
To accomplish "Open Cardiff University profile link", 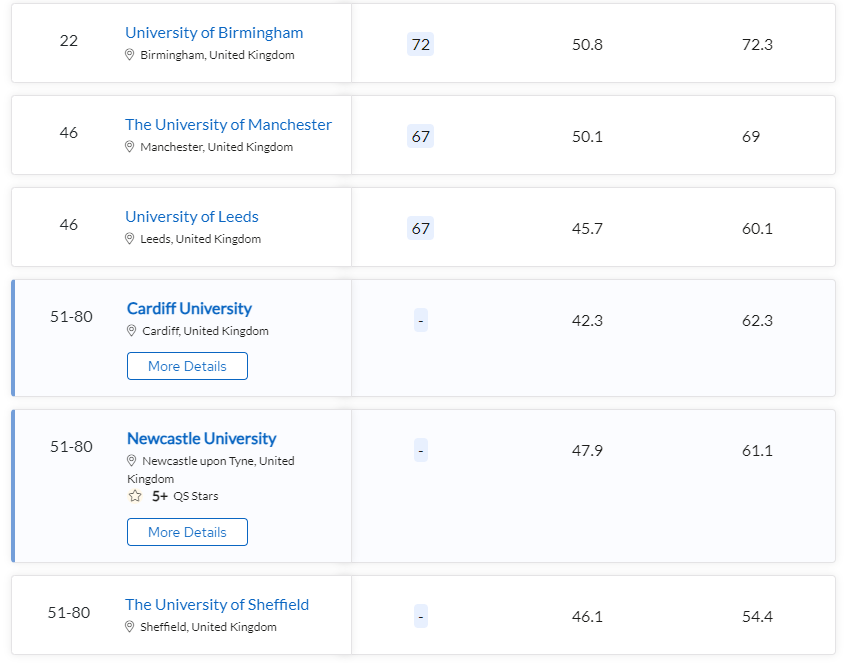I will pyautogui.click(x=189, y=309).
